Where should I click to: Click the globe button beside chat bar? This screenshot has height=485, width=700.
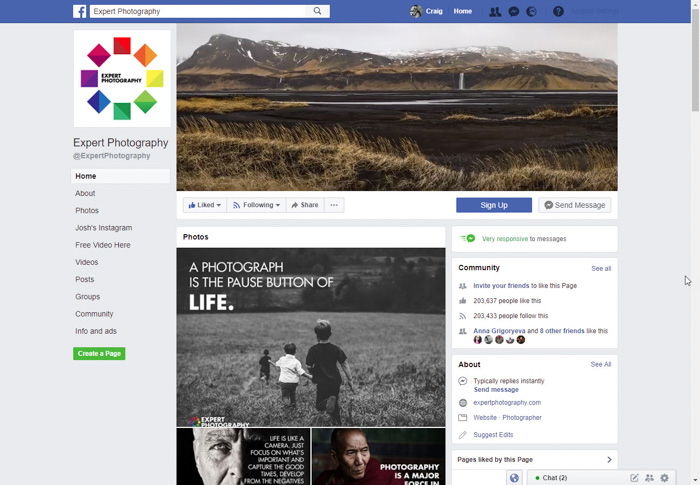pos(514,478)
